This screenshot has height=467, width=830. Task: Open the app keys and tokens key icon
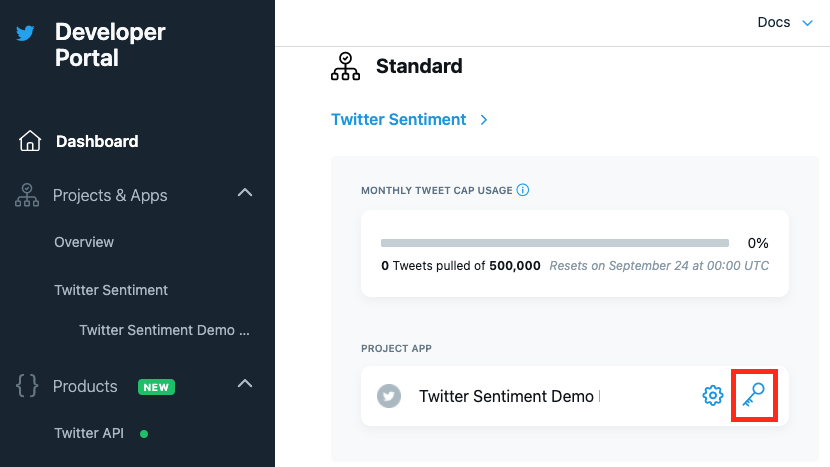754,395
